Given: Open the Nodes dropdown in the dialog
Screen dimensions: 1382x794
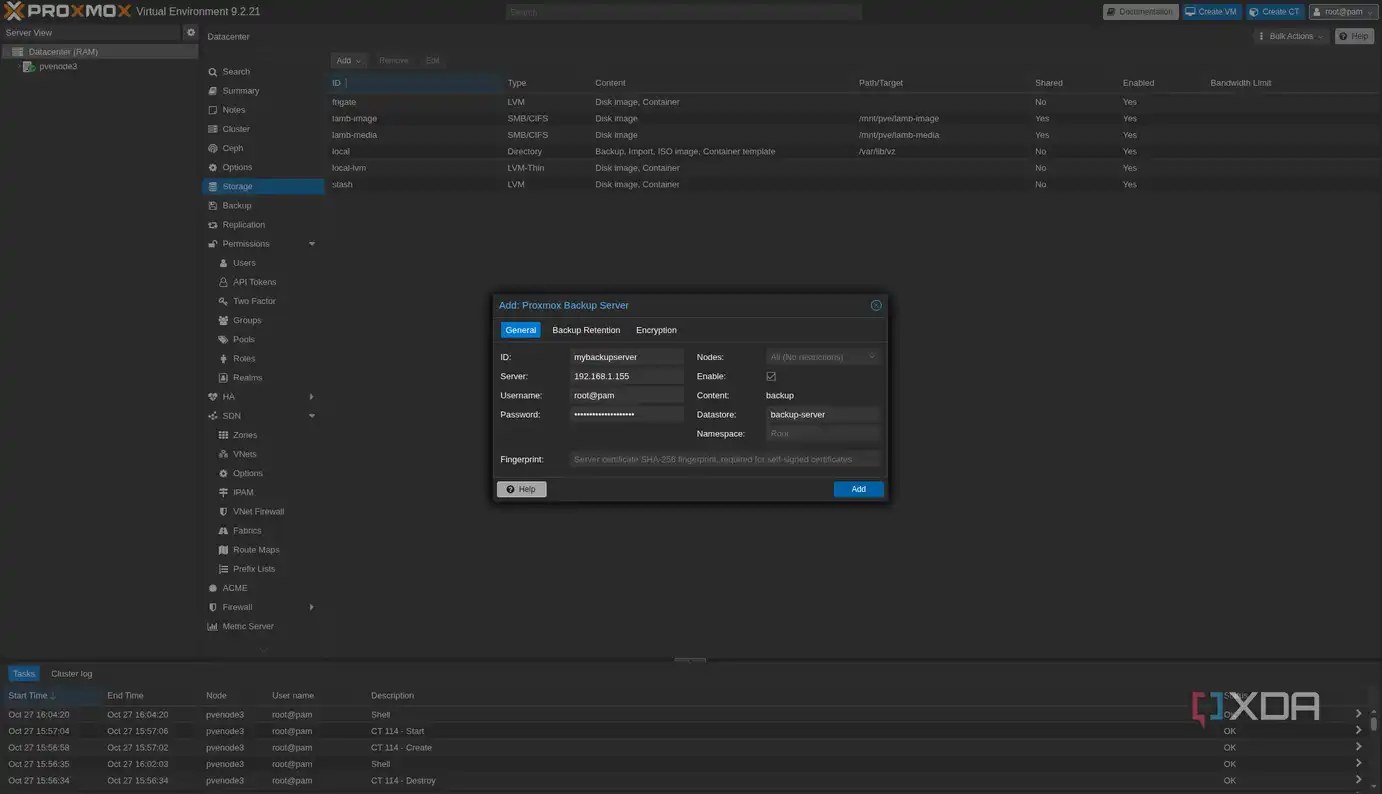Looking at the screenshot, I should tap(872, 357).
